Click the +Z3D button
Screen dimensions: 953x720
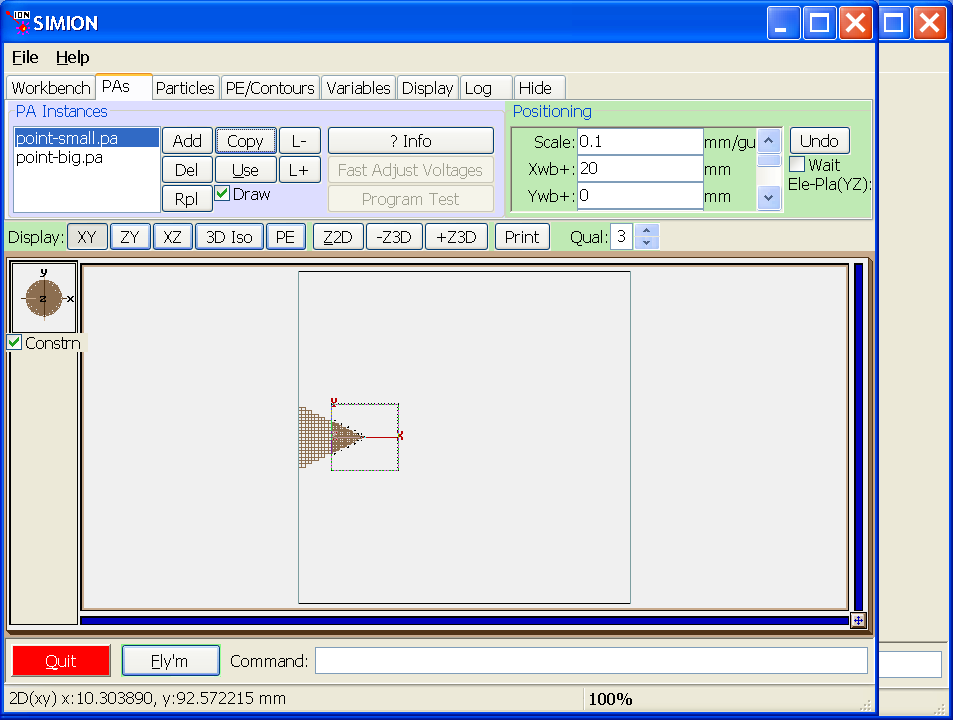456,237
